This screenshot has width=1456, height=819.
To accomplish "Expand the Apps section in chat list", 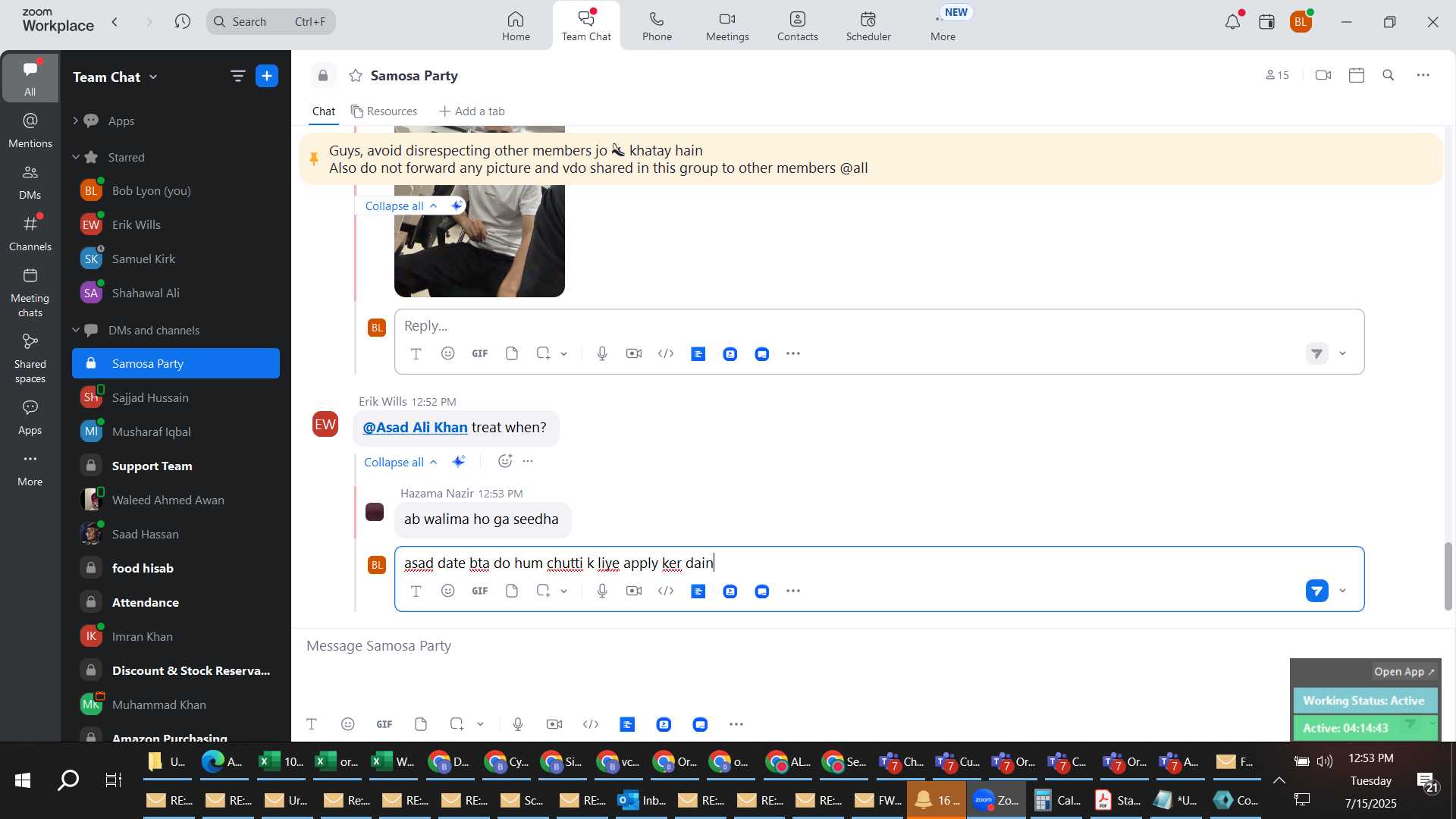I will pyautogui.click(x=75, y=121).
